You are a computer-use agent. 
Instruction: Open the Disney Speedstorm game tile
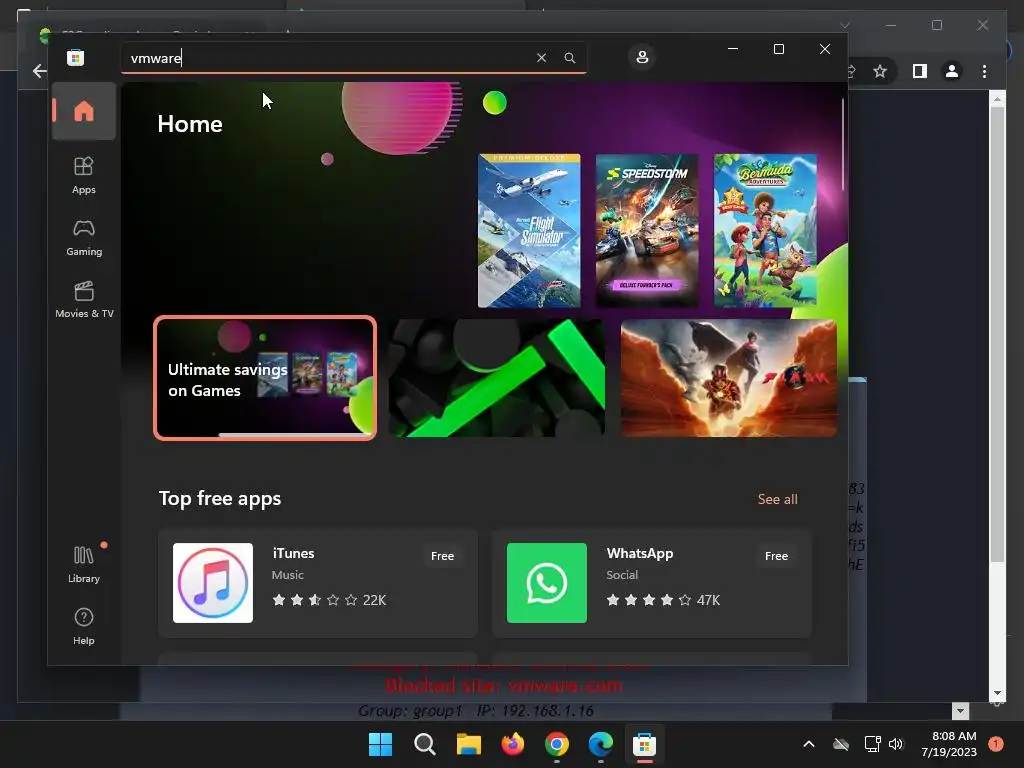pos(647,231)
